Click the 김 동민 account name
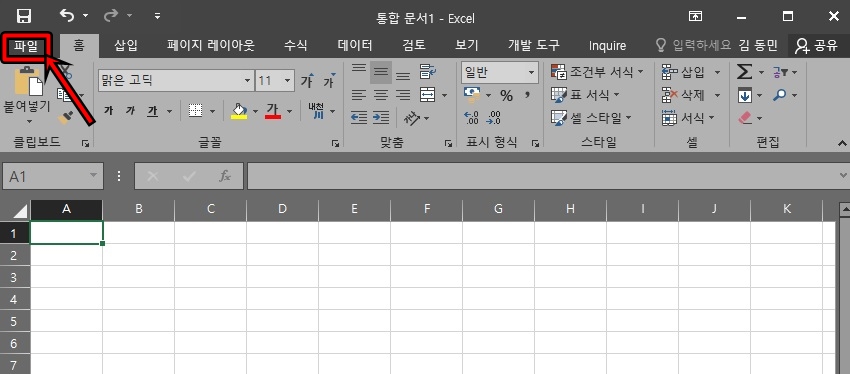This screenshot has height=374, width=850. [x=758, y=46]
